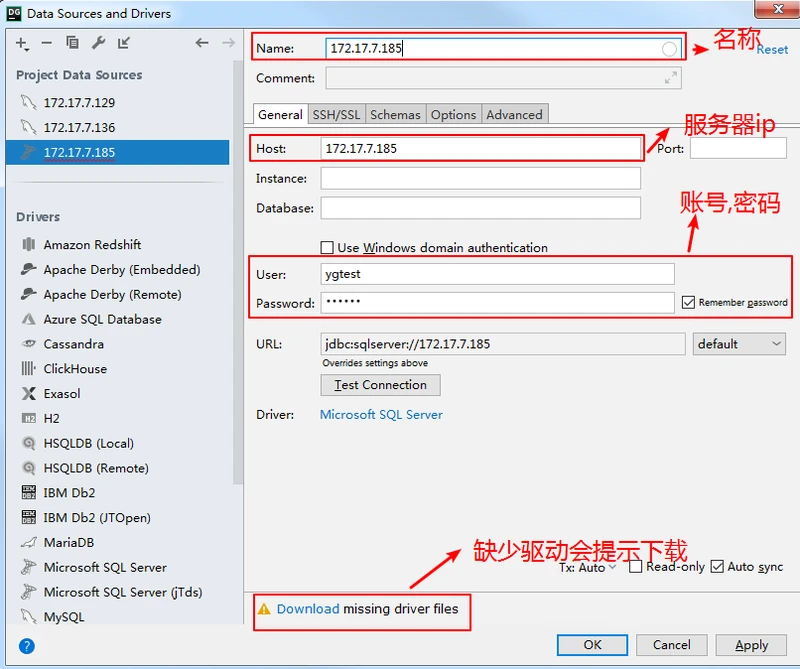The height and width of the screenshot is (669, 800).
Task: Switch to the Schemas tab
Action: (395, 114)
